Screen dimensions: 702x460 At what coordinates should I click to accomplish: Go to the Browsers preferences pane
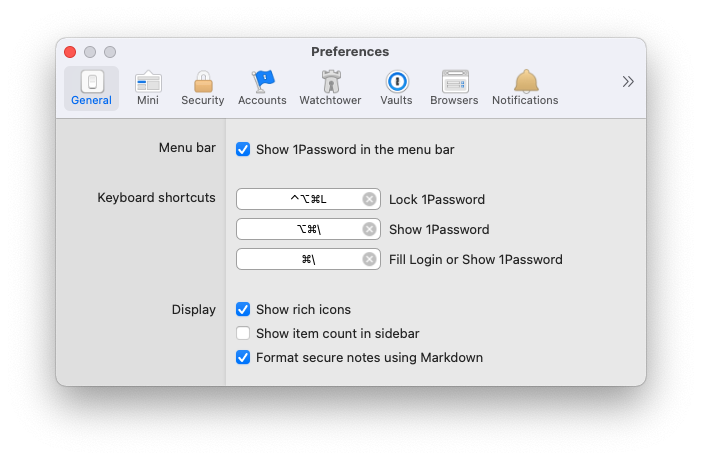point(454,88)
